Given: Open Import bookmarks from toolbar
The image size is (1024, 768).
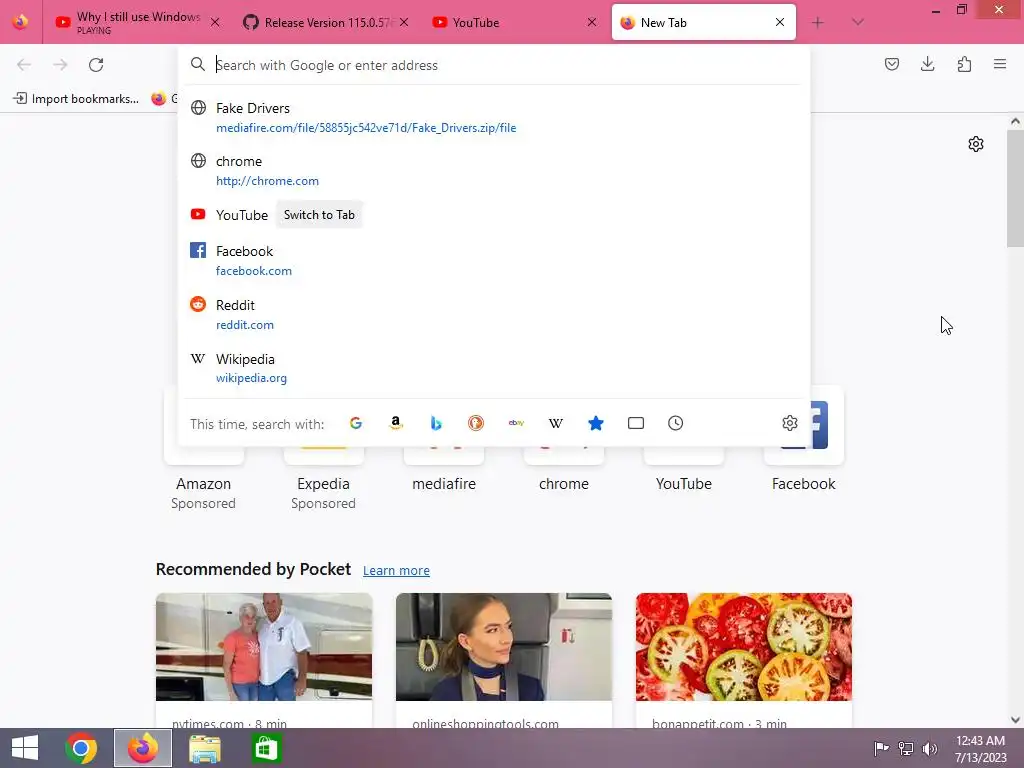Looking at the screenshot, I should click(76, 99).
